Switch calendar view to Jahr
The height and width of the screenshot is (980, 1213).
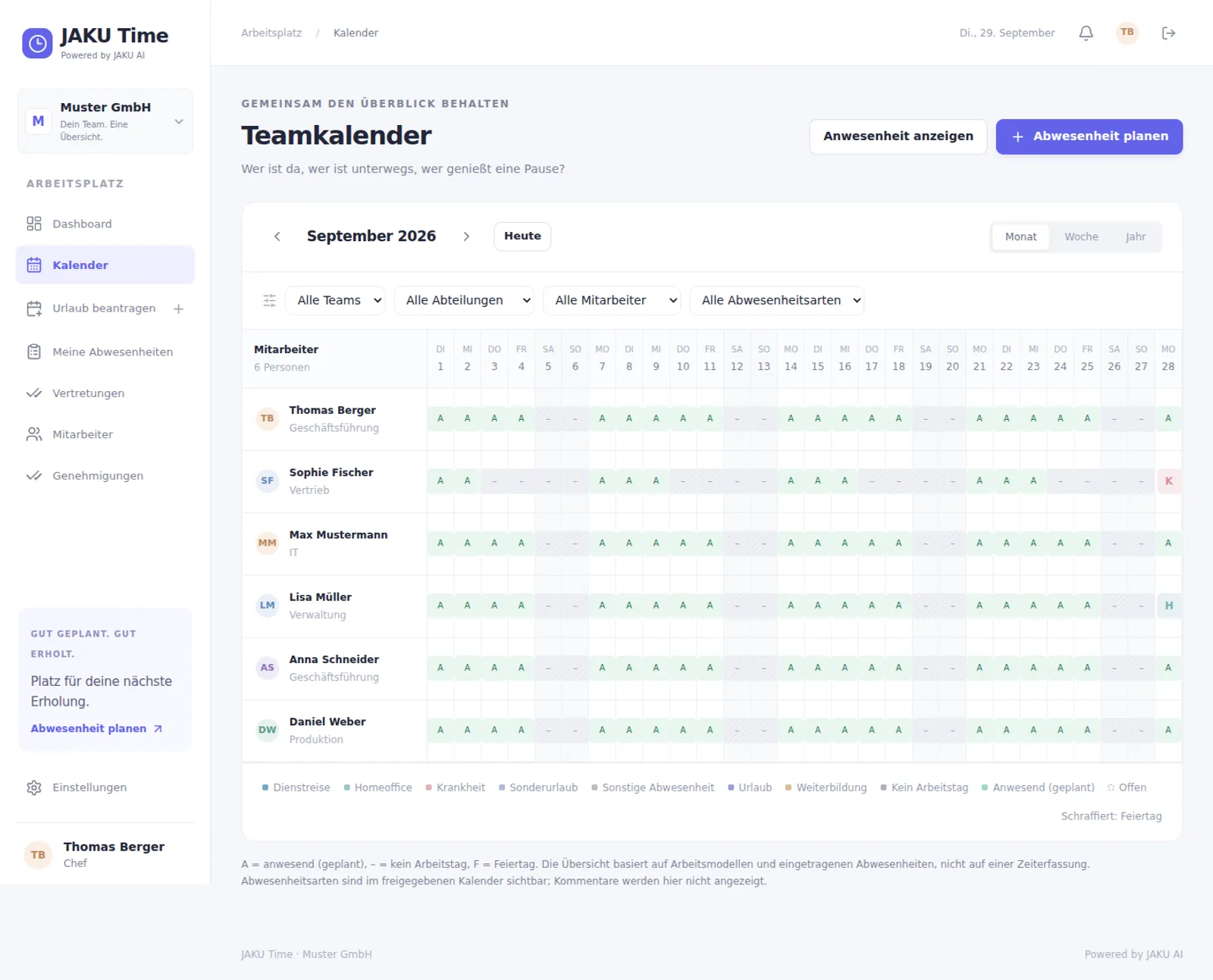point(1135,236)
